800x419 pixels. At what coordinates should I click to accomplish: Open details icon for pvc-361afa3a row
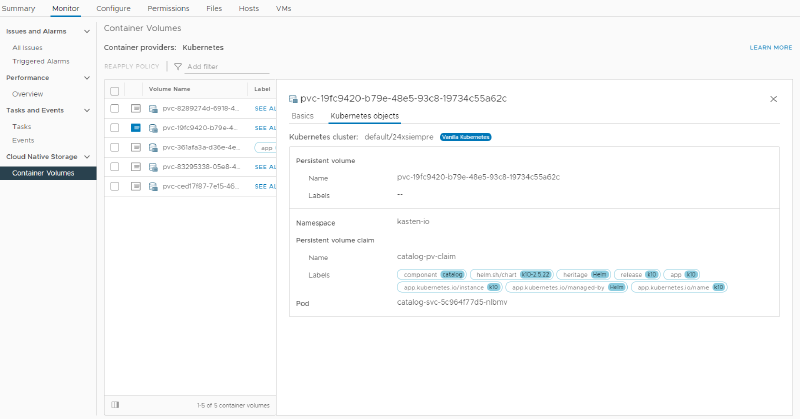click(x=136, y=147)
